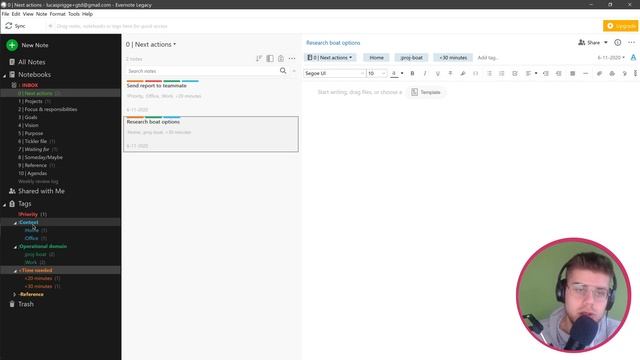
Task: Open note info icon next to Share
Action: [x=618, y=42]
